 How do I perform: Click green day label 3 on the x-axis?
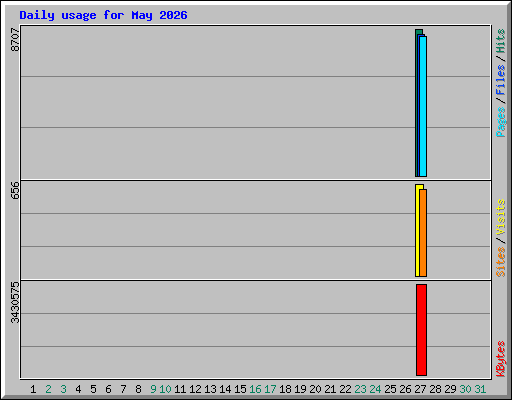[x=63, y=389]
